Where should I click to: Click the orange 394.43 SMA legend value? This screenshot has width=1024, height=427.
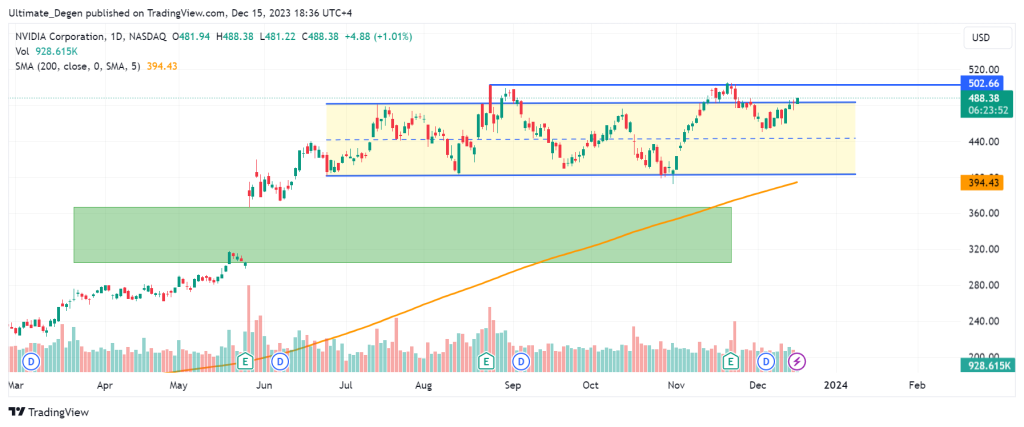[x=163, y=66]
